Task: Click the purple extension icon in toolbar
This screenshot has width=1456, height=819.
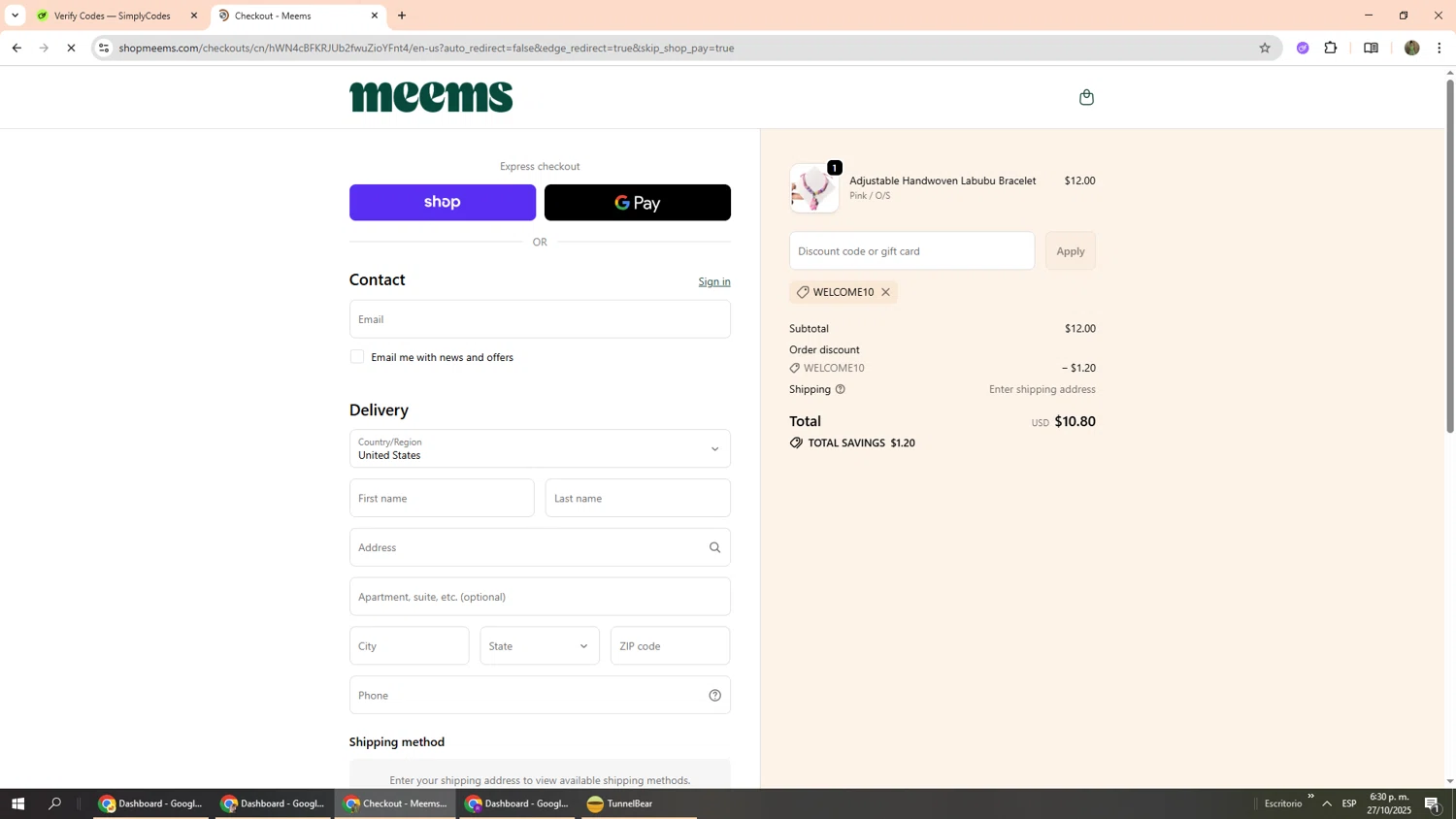Action: (x=1303, y=48)
